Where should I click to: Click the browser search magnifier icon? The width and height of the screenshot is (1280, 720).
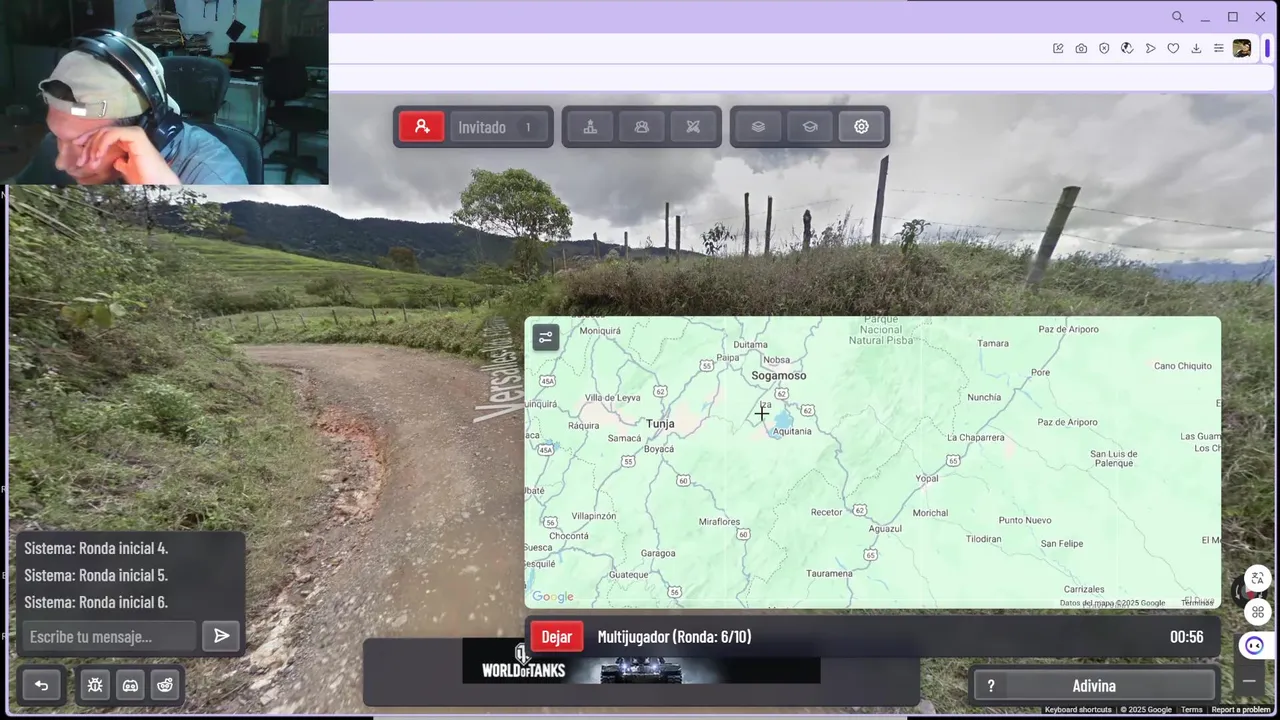click(x=1177, y=17)
